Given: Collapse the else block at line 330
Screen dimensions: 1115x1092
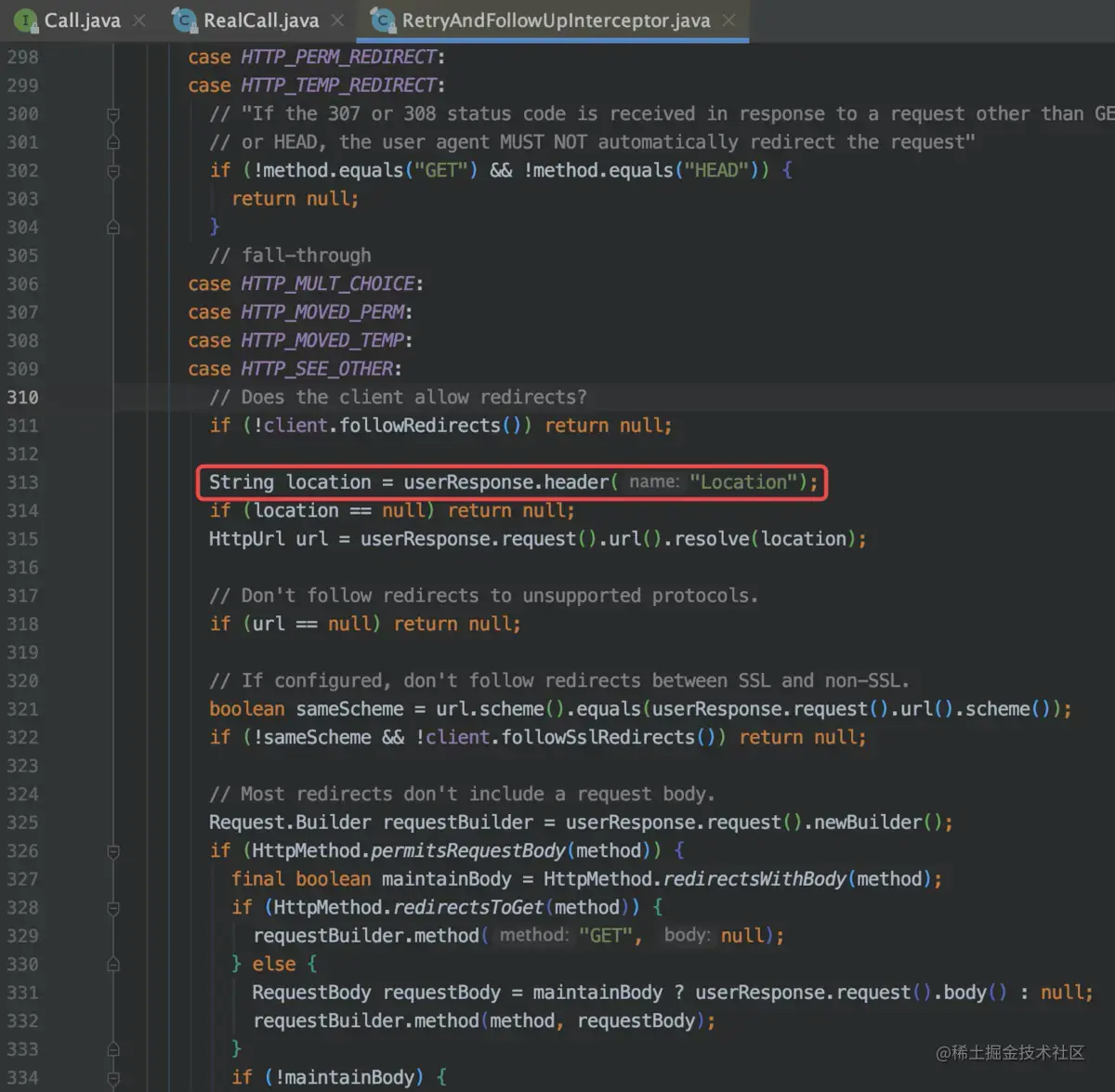Looking at the screenshot, I should coord(112,965).
